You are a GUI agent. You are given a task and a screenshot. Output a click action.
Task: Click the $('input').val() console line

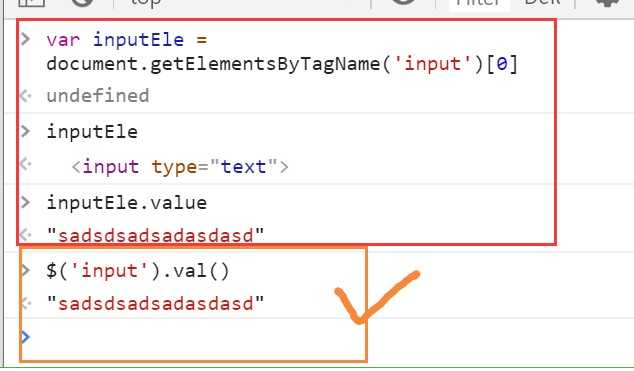tap(138, 270)
